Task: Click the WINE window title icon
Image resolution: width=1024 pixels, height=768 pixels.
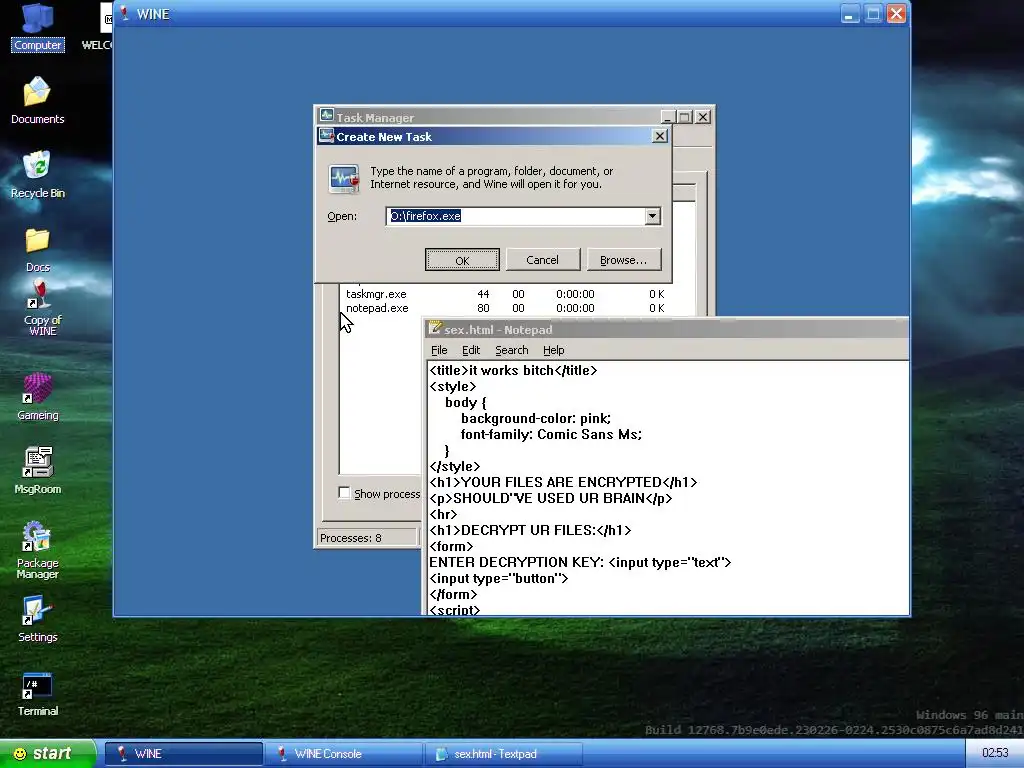Action: click(124, 14)
